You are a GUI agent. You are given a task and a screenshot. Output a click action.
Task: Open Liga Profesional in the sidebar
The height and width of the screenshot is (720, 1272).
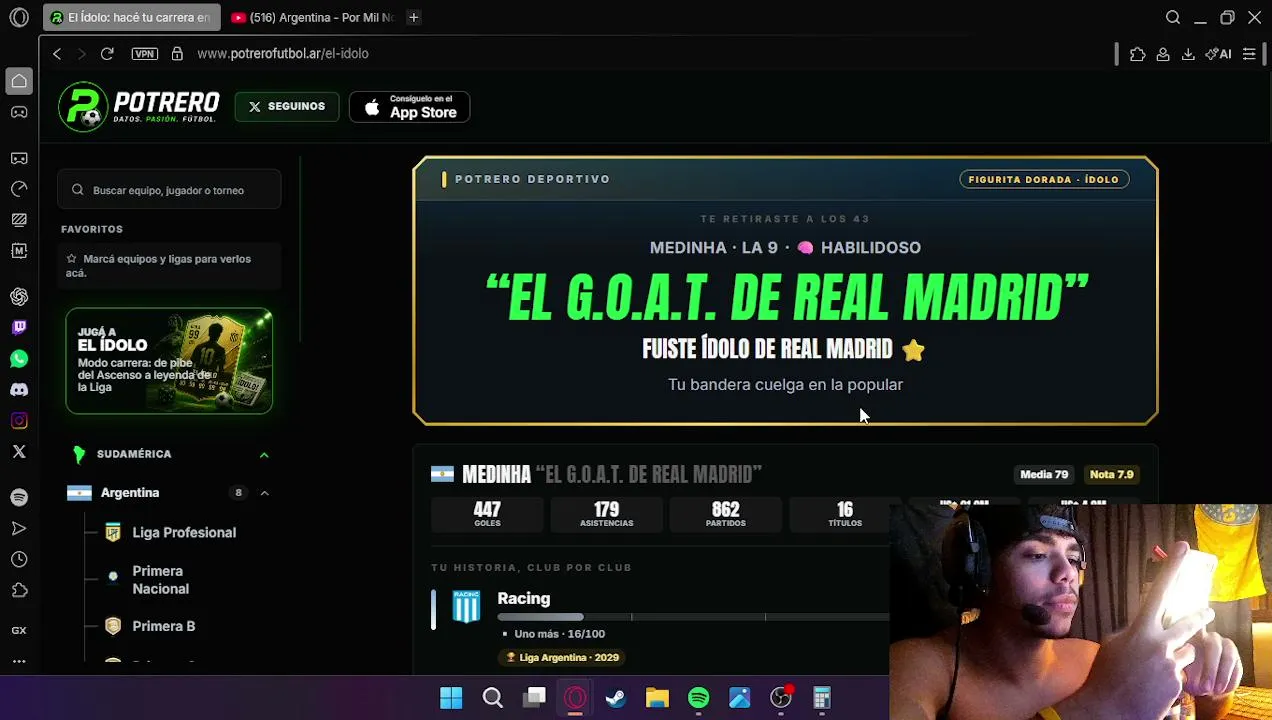(184, 532)
